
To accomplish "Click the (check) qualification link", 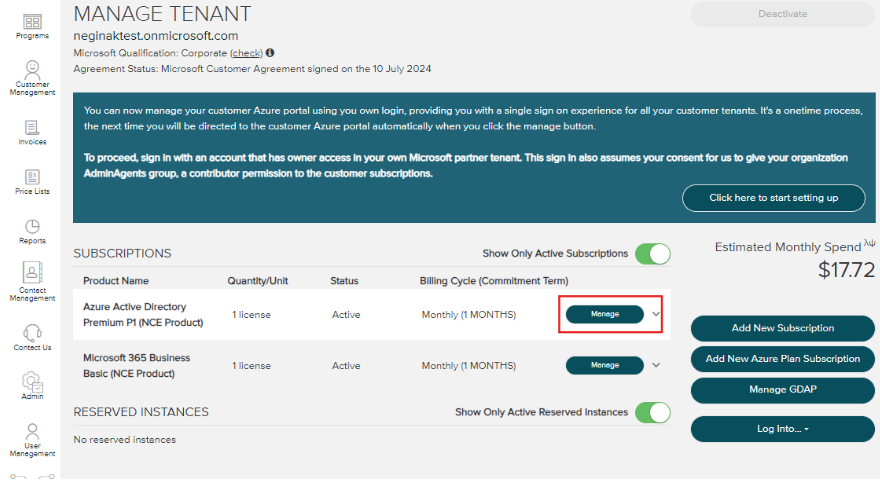I will (246, 53).
